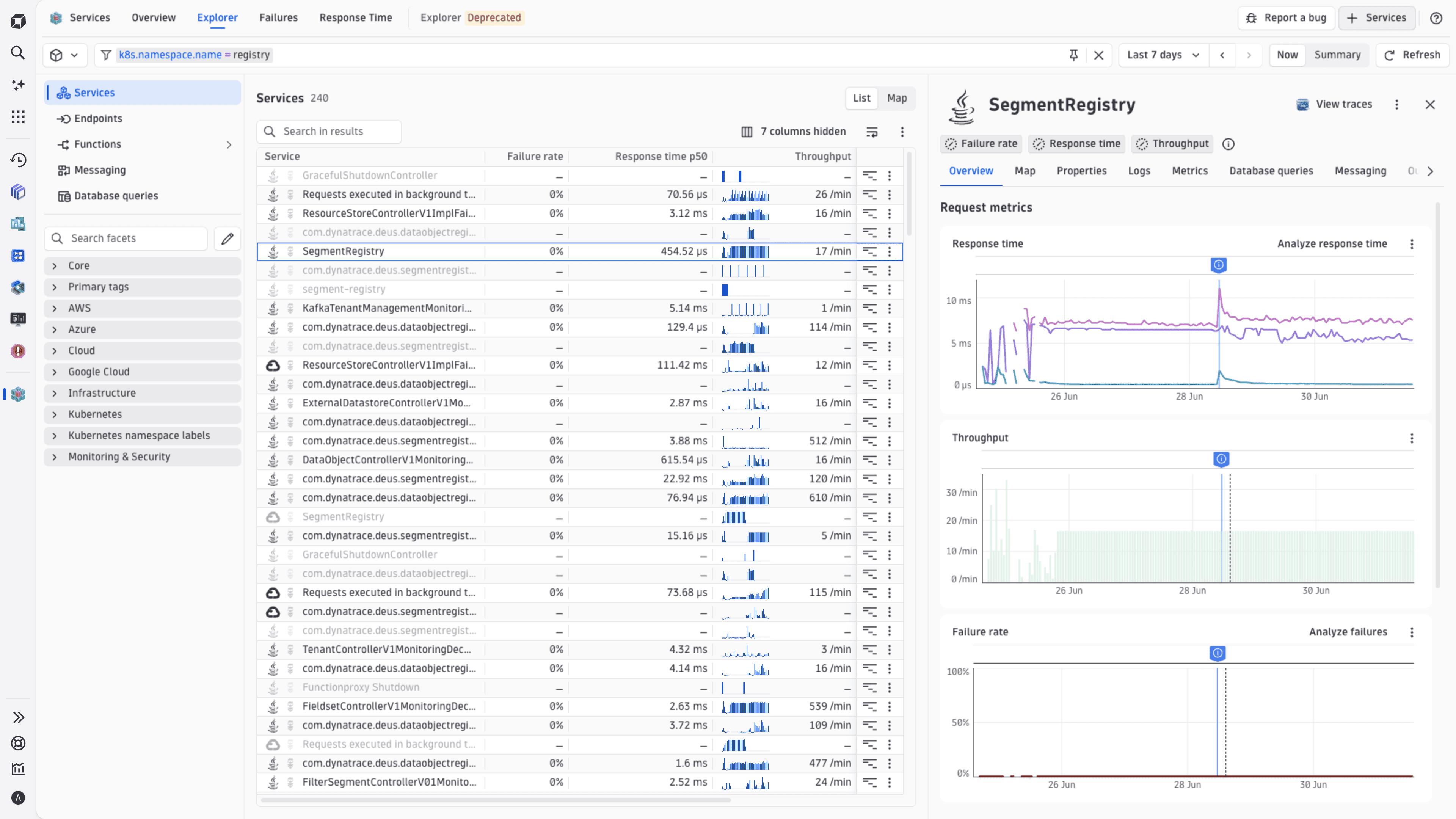Screen dimensions: 1456x819
Task: Click the Search in results field
Action: point(329,132)
